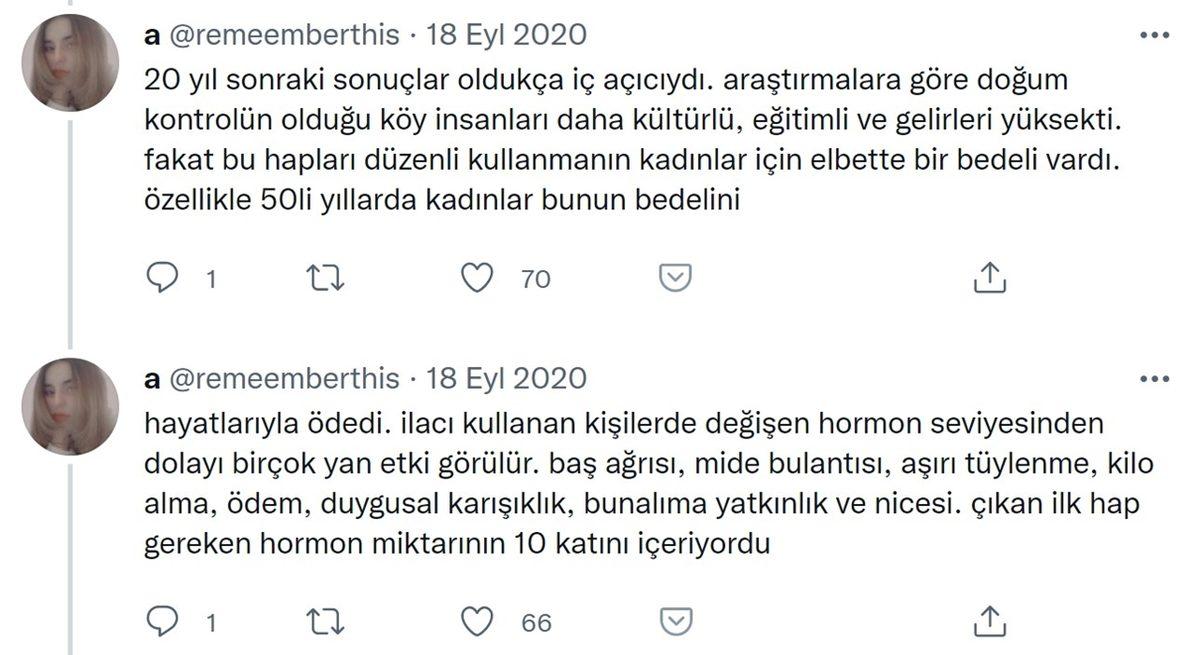Reply to the second tweet
This screenshot has height=655, width=1200.
click(x=163, y=620)
